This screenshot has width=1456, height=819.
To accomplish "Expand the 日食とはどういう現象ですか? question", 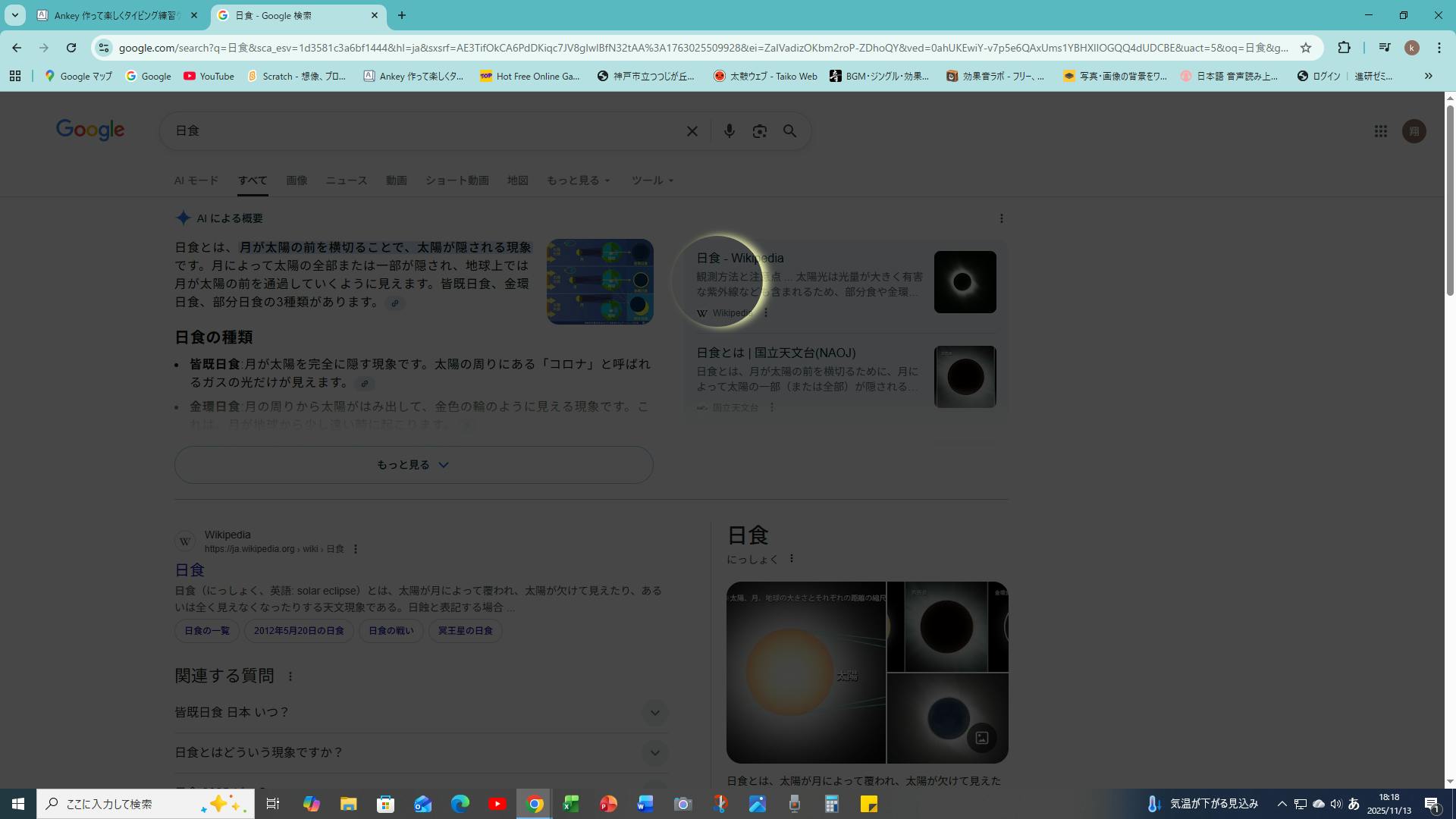I will tap(654, 753).
